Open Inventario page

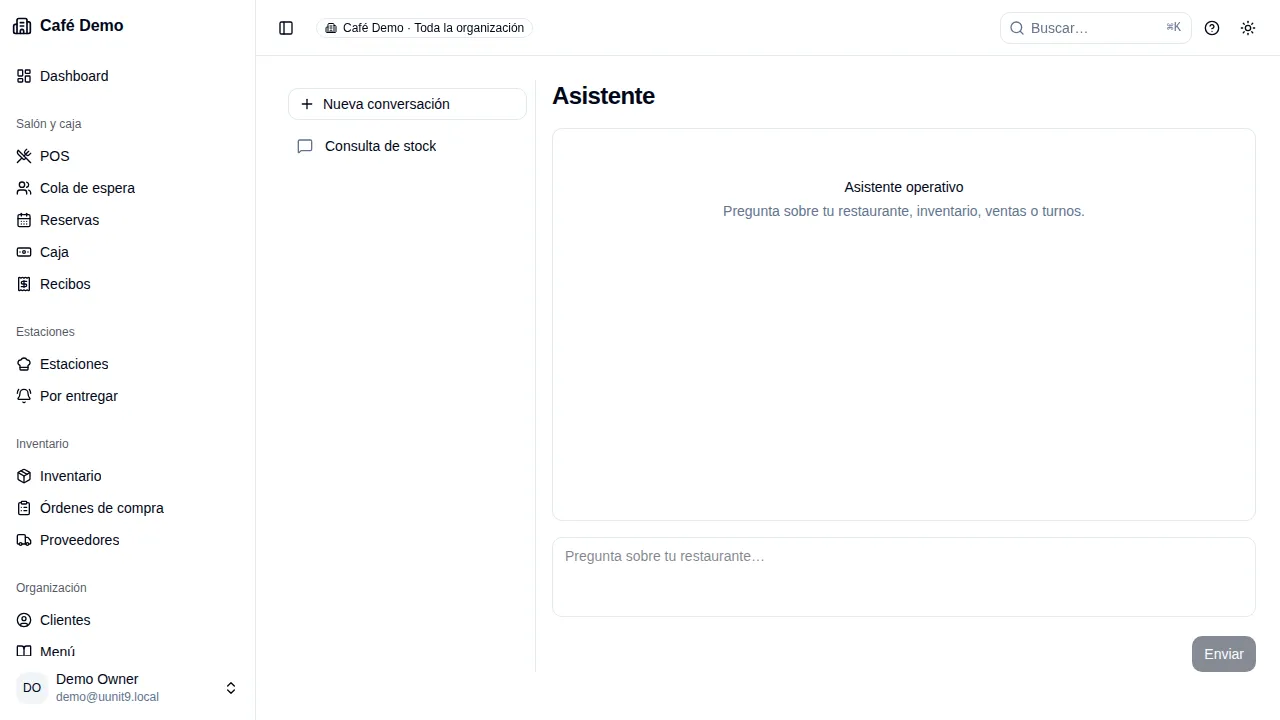click(128, 476)
